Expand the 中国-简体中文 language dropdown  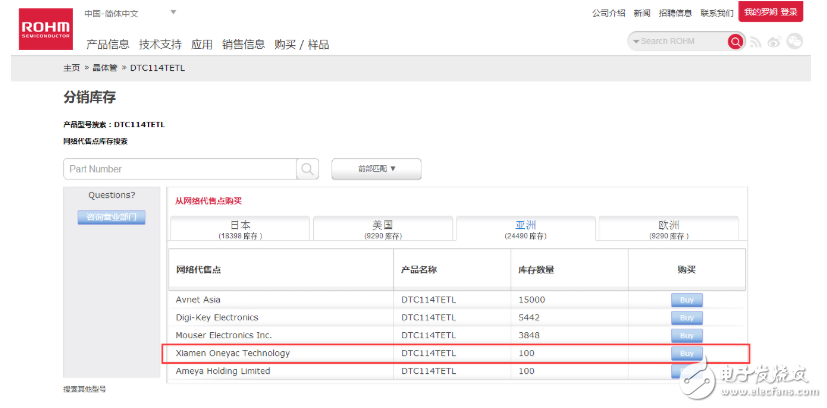point(174,12)
